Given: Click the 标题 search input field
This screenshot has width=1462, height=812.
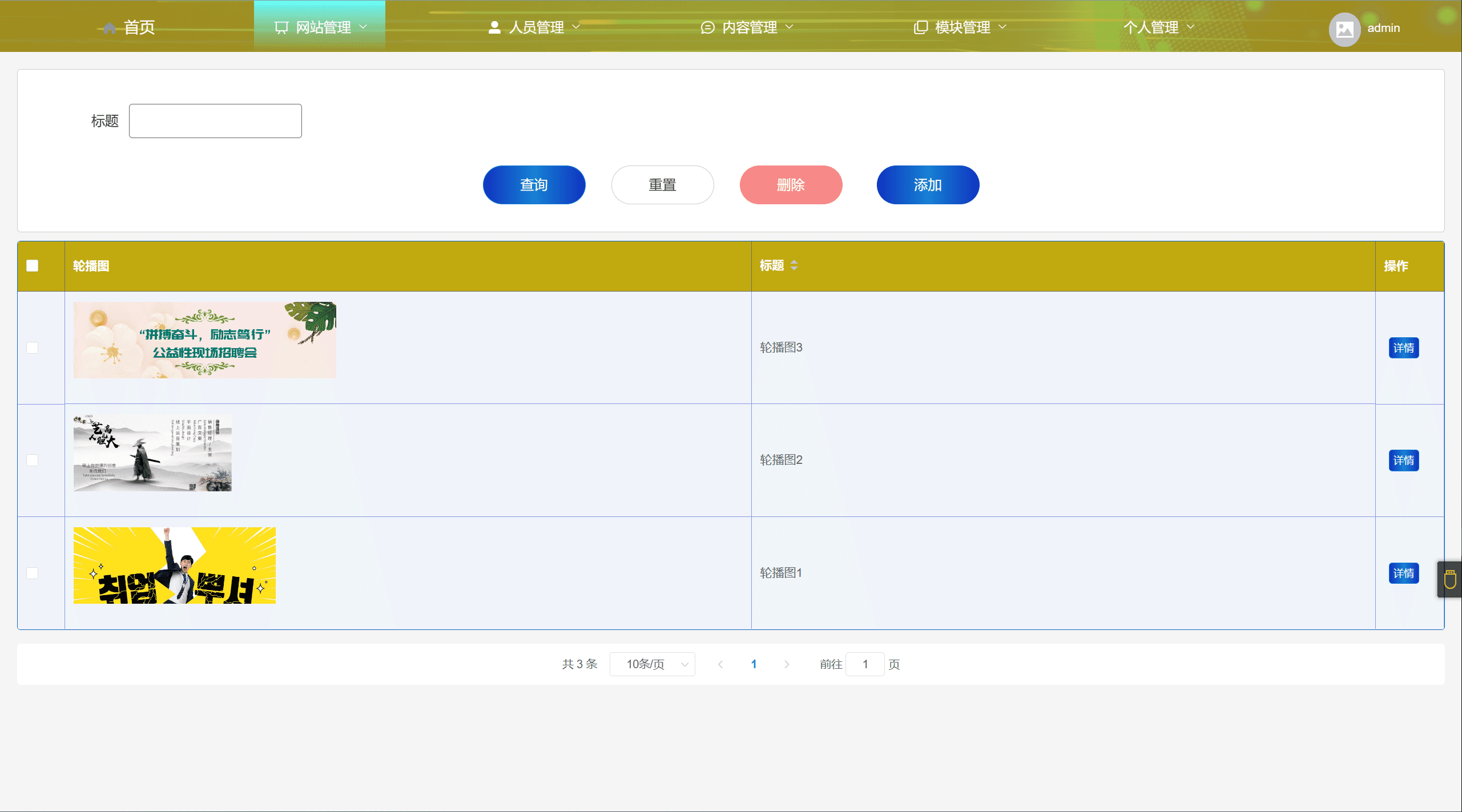Looking at the screenshot, I should click(x=215, y=121).
